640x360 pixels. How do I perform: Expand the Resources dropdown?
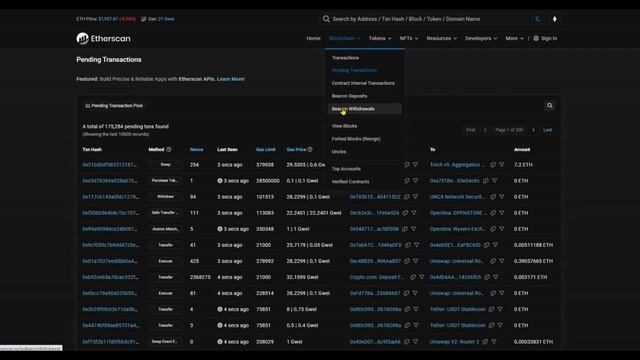point(442,38)
